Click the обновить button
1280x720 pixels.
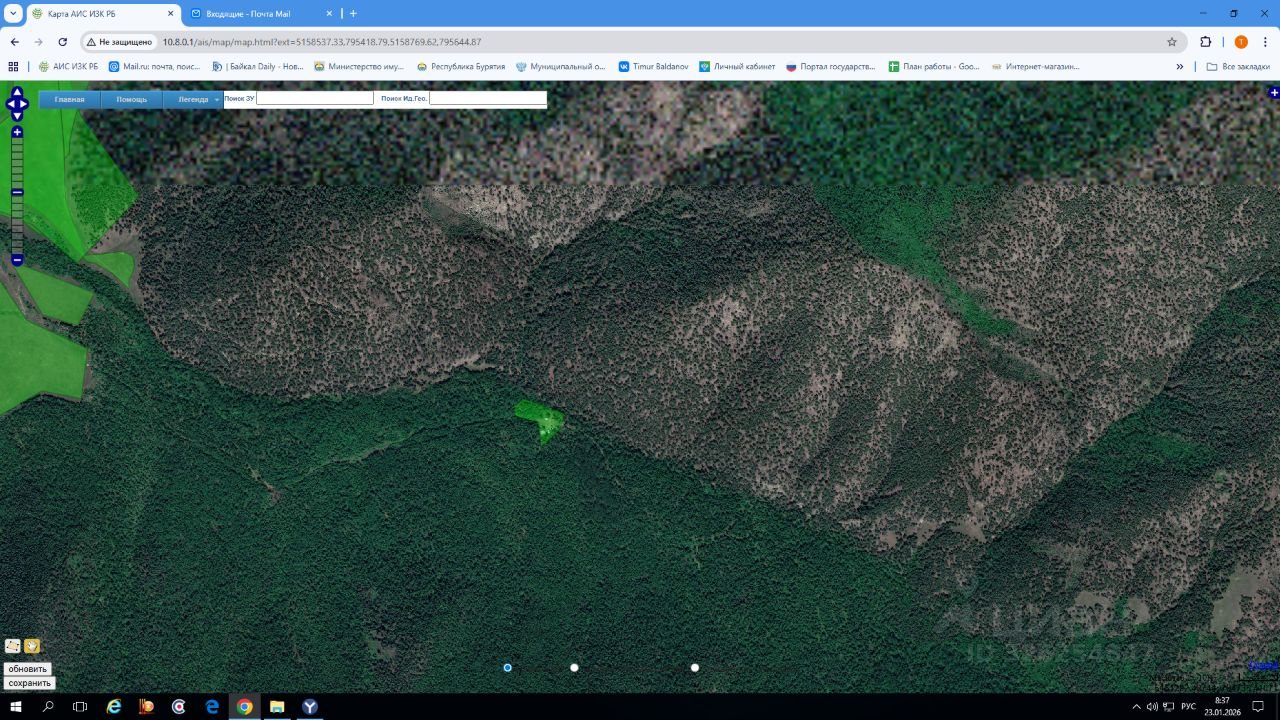coord(28,669)
